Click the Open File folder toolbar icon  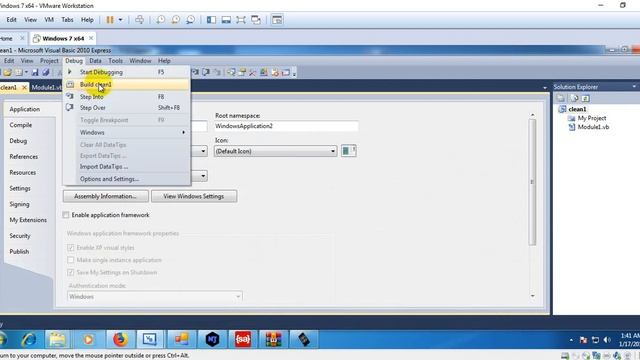[7, 72]
